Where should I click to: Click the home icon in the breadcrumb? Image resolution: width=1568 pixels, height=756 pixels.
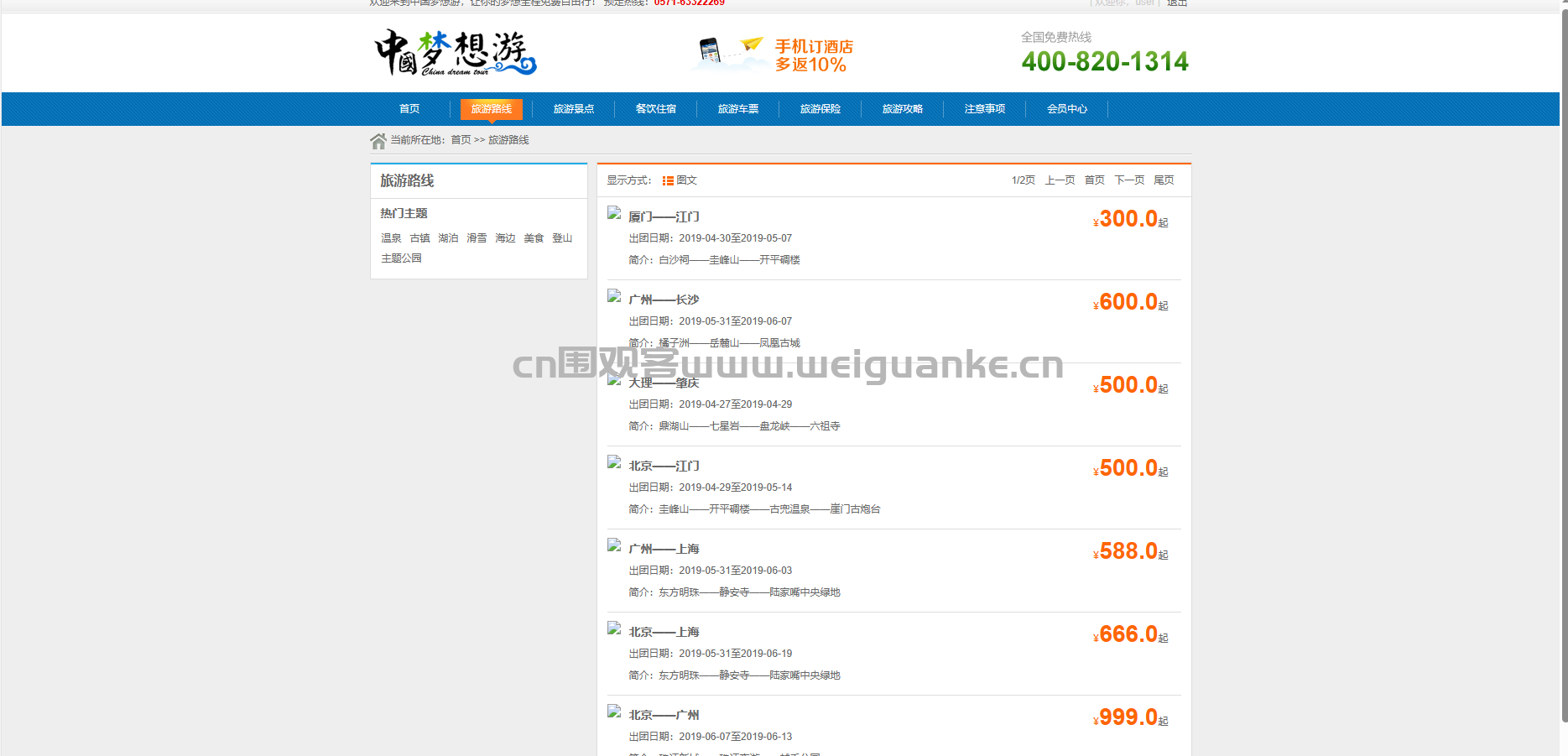(378, 141)
